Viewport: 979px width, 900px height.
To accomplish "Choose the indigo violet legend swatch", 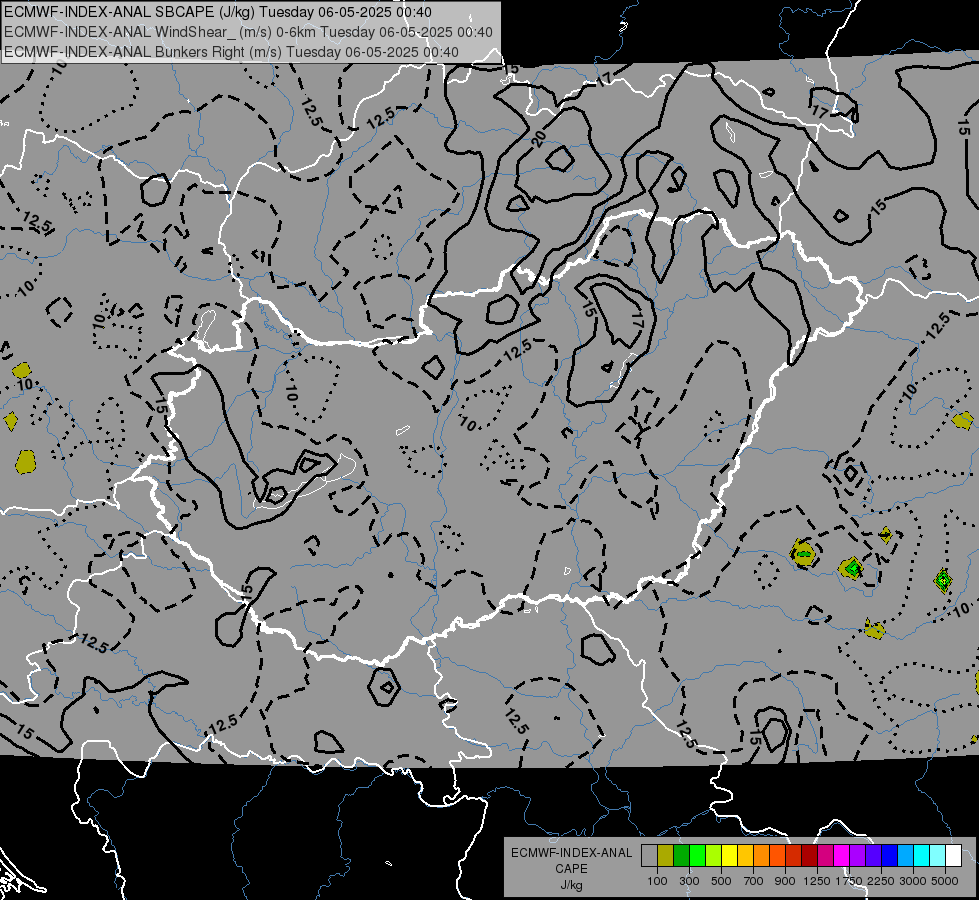I will tap(873, 855).
